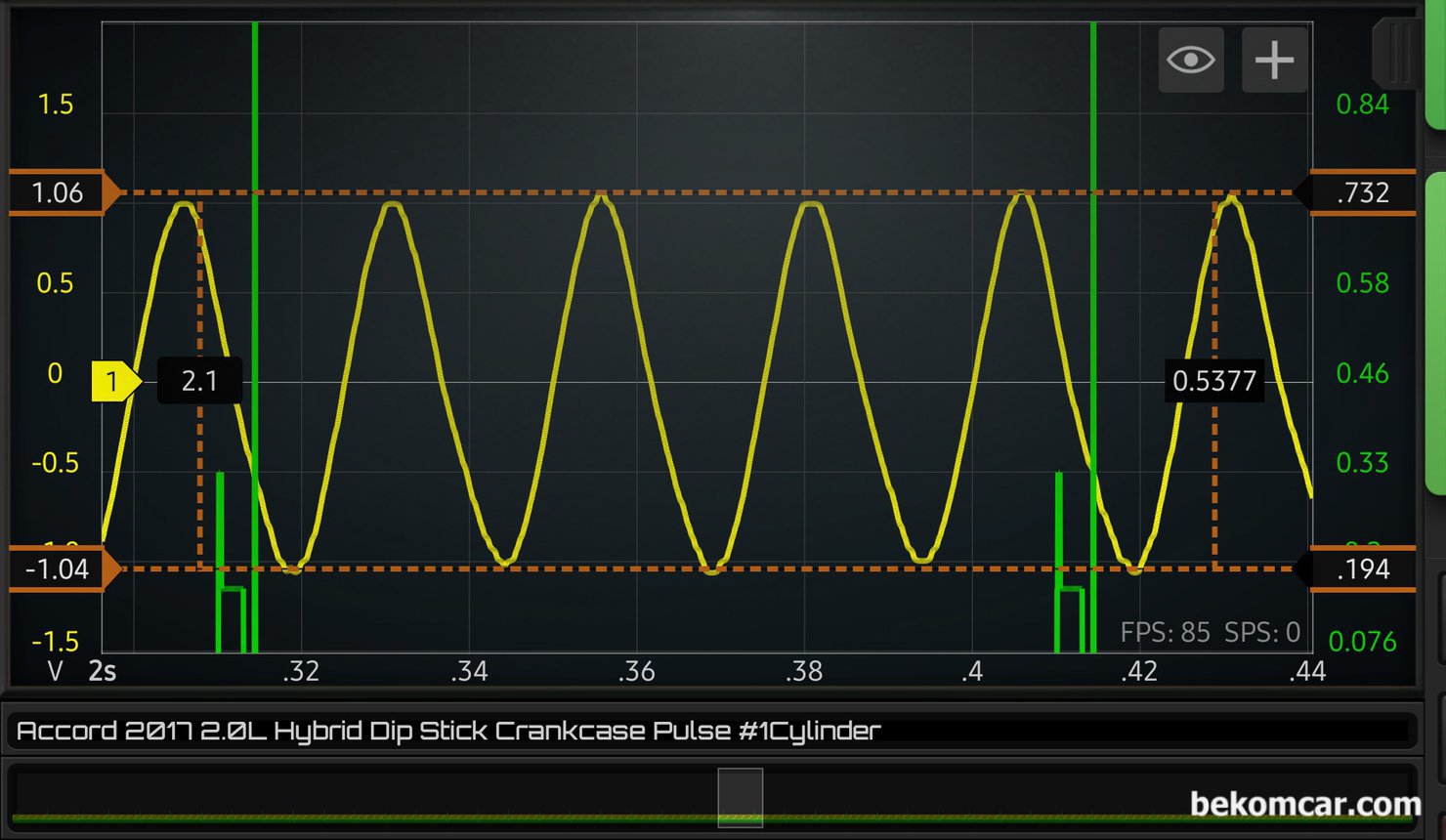Viewport: 1446px width, 840px height.
Task: Select the .732 right cursor handle
Action: click(x=1361, y=192)
